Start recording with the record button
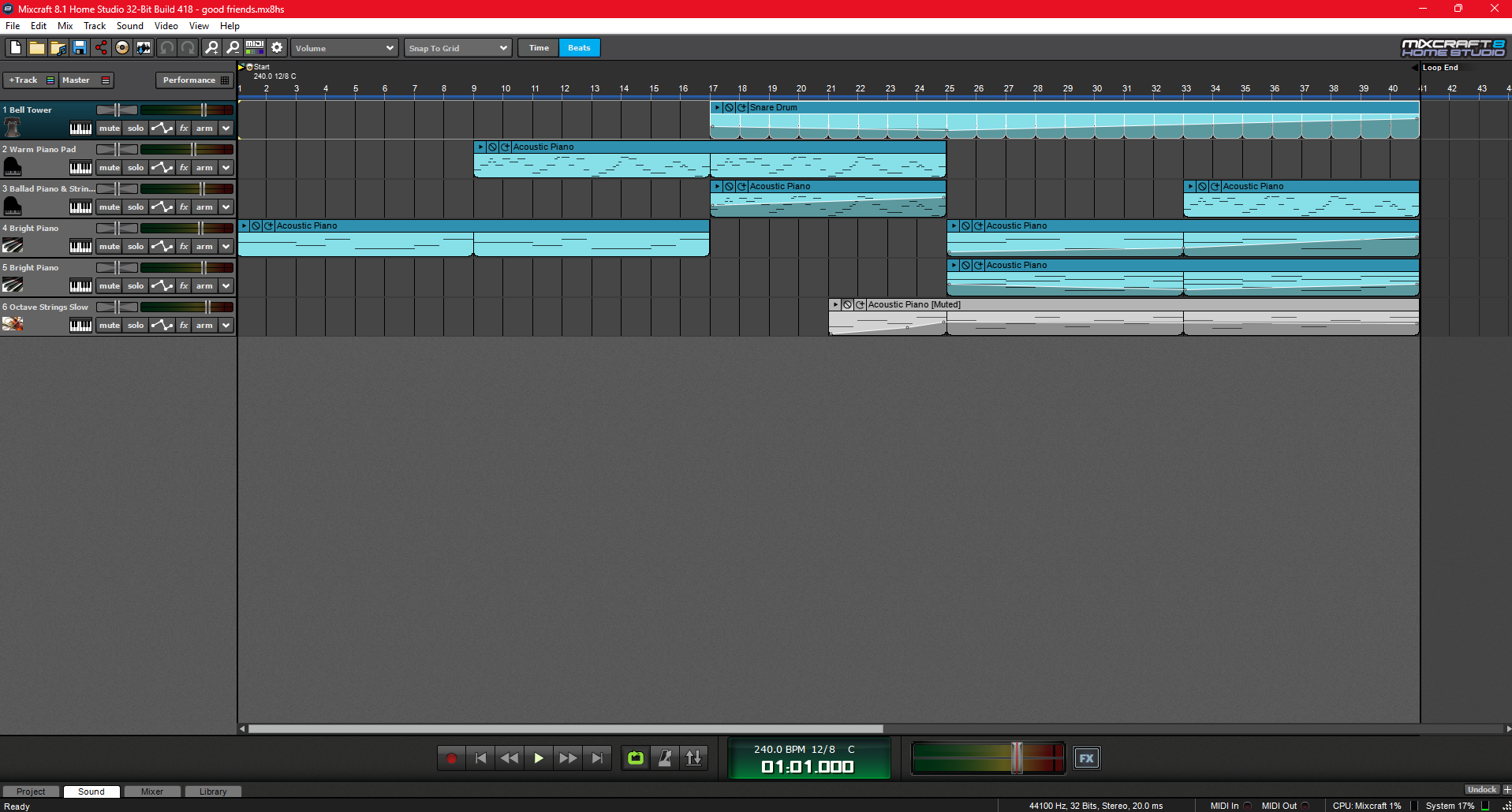The width and height of the screenshot is (1512, 812). (451, 758)
